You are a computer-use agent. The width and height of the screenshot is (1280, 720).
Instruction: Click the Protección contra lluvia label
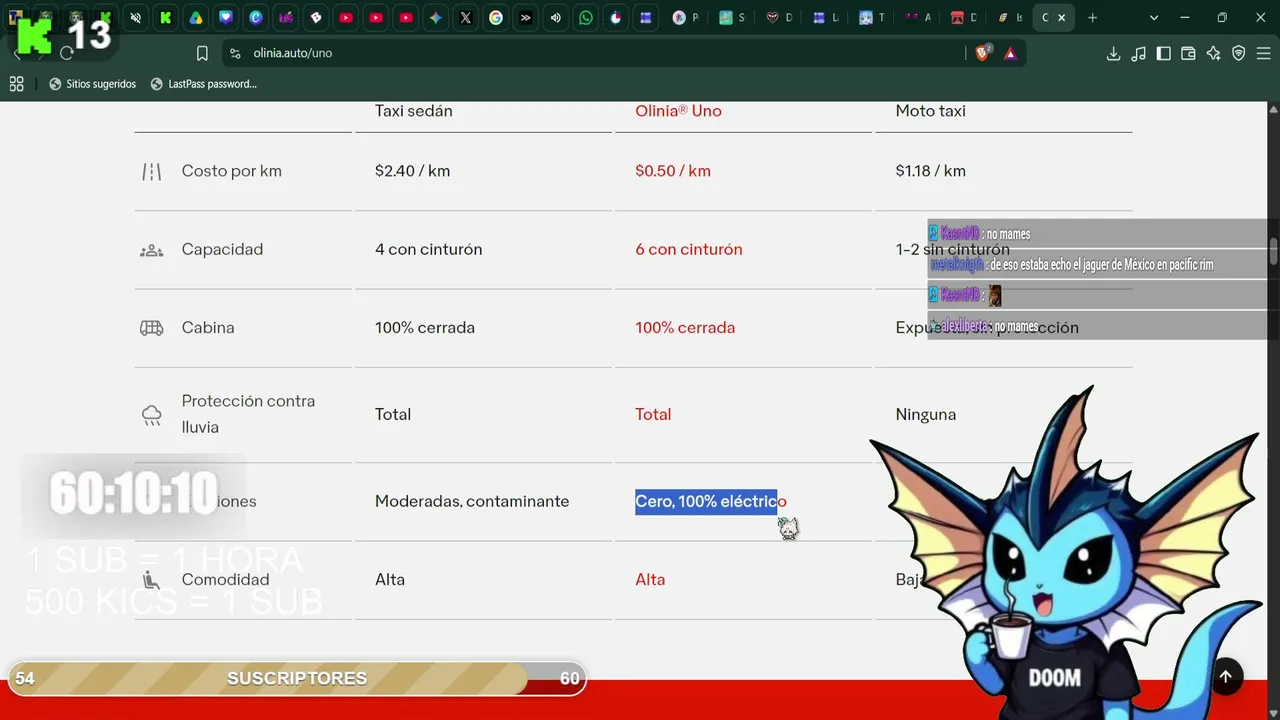pyautogui.click(x=248, y=414)
